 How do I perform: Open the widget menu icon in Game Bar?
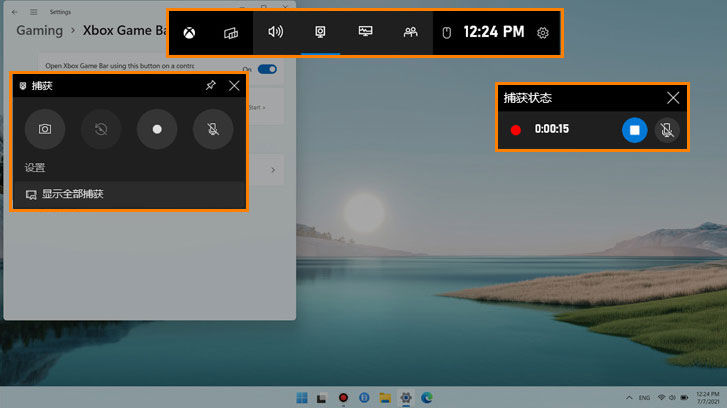[231, 32]
